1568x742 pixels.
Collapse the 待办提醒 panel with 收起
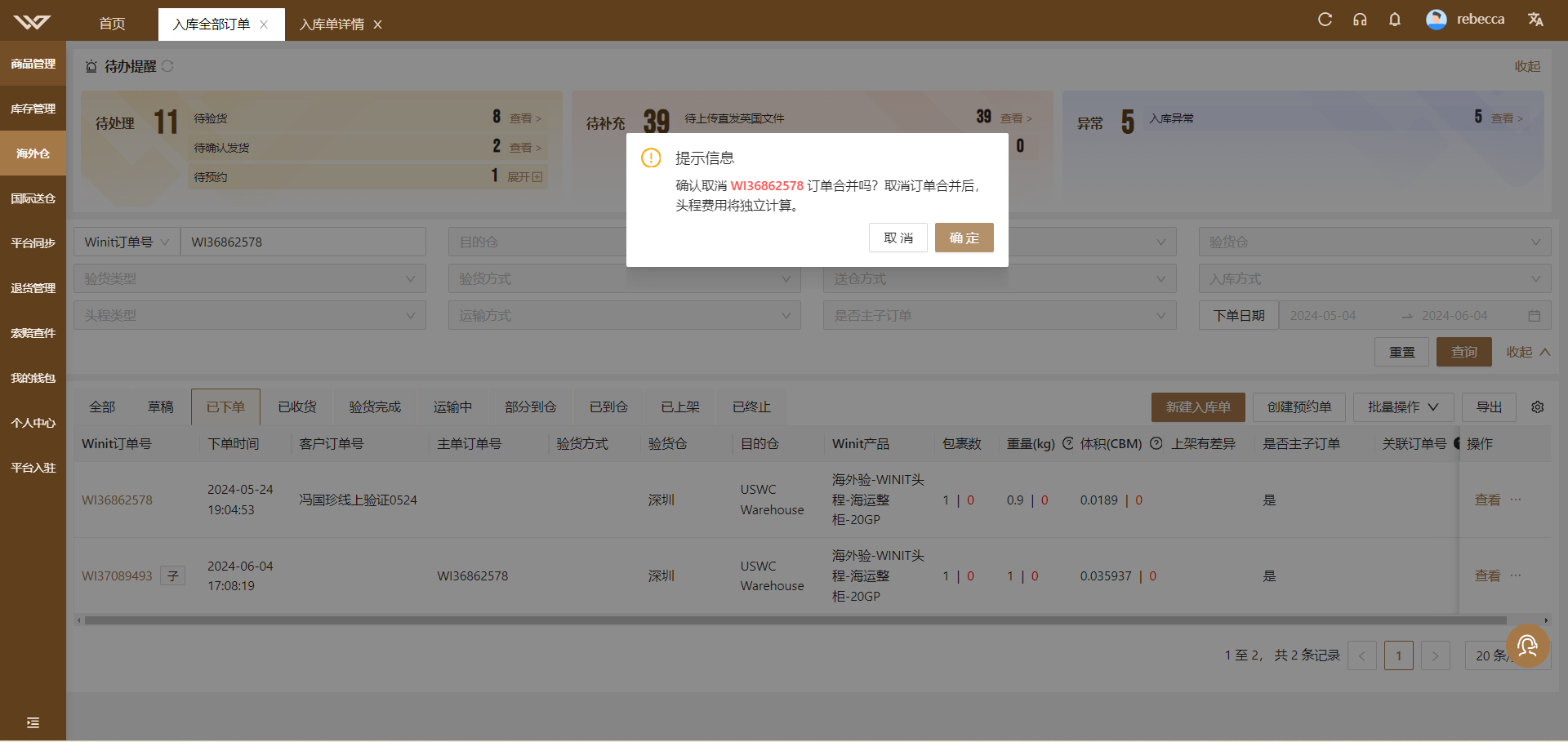(x=1527, y=66)
